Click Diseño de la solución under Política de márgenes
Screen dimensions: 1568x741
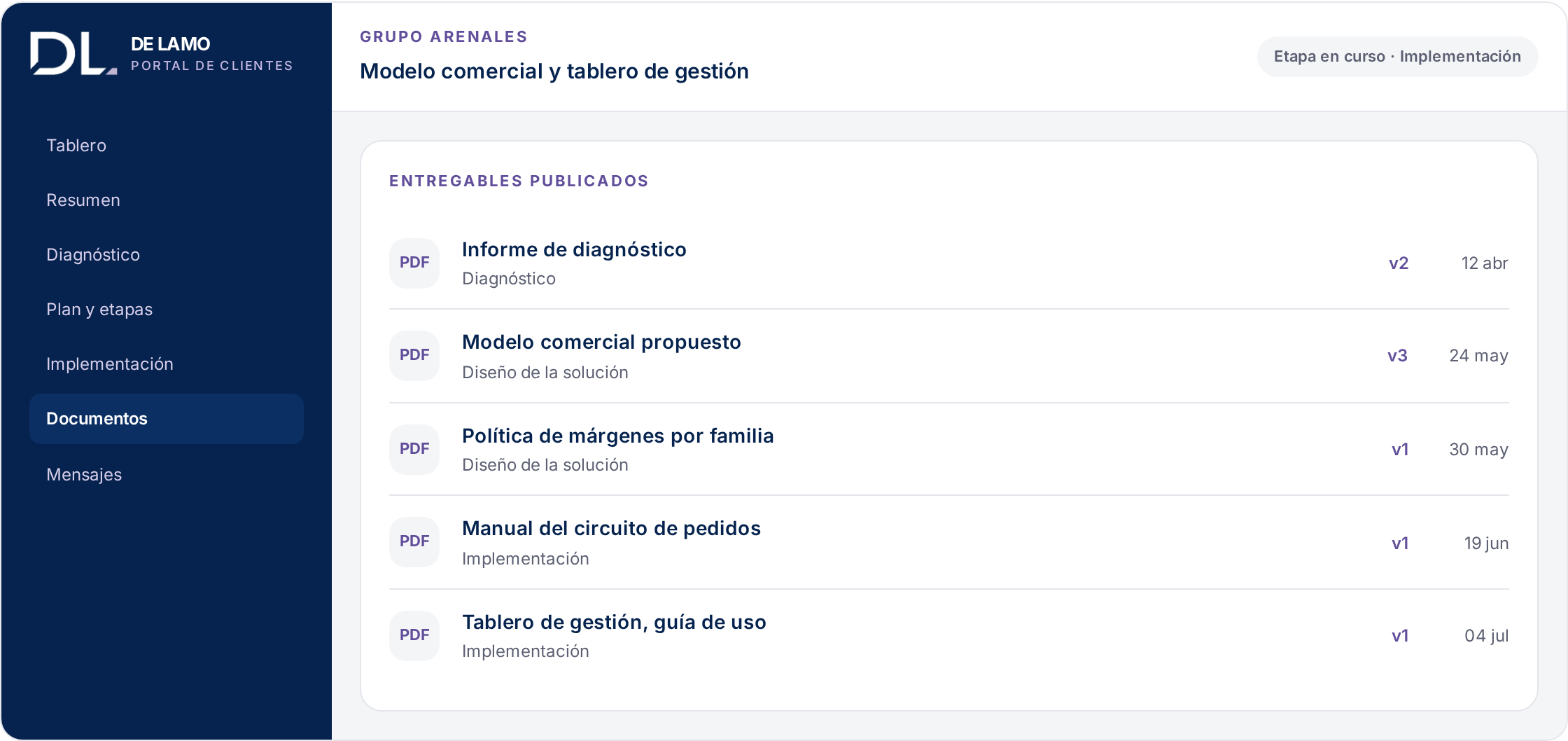pos(545,465)
